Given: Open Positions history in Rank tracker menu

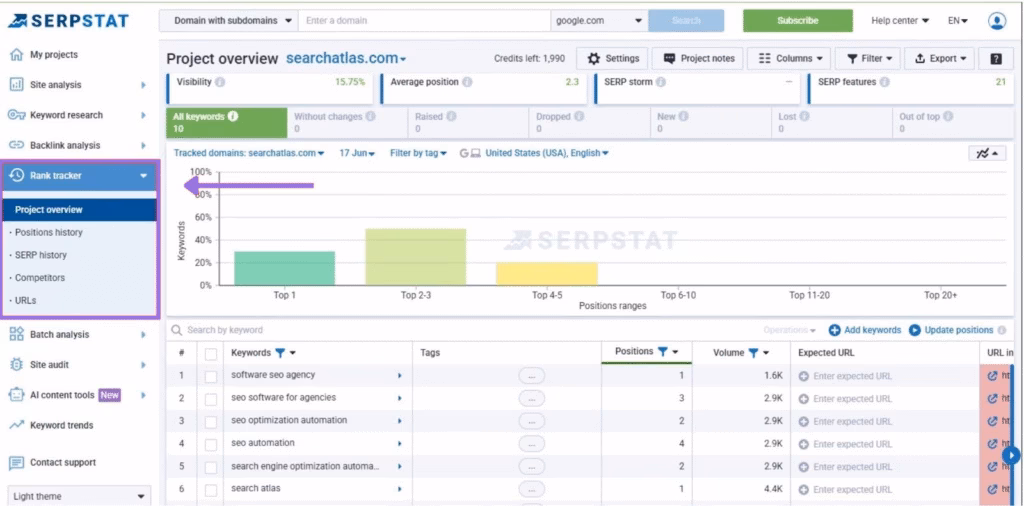Looking at the screenshot, I should pos(49,232).
